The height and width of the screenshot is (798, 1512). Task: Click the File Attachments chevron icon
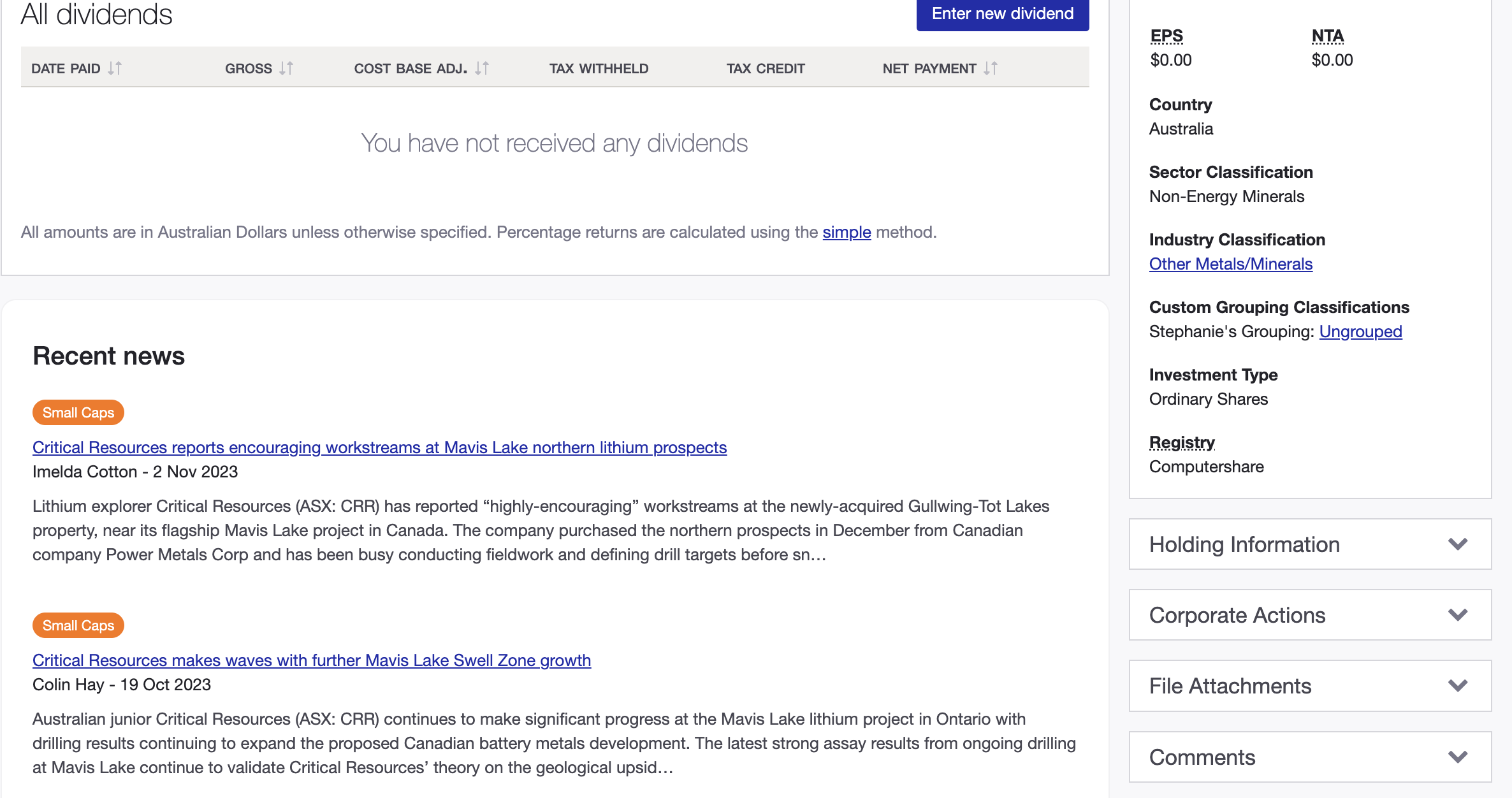tap(1457, 686)
